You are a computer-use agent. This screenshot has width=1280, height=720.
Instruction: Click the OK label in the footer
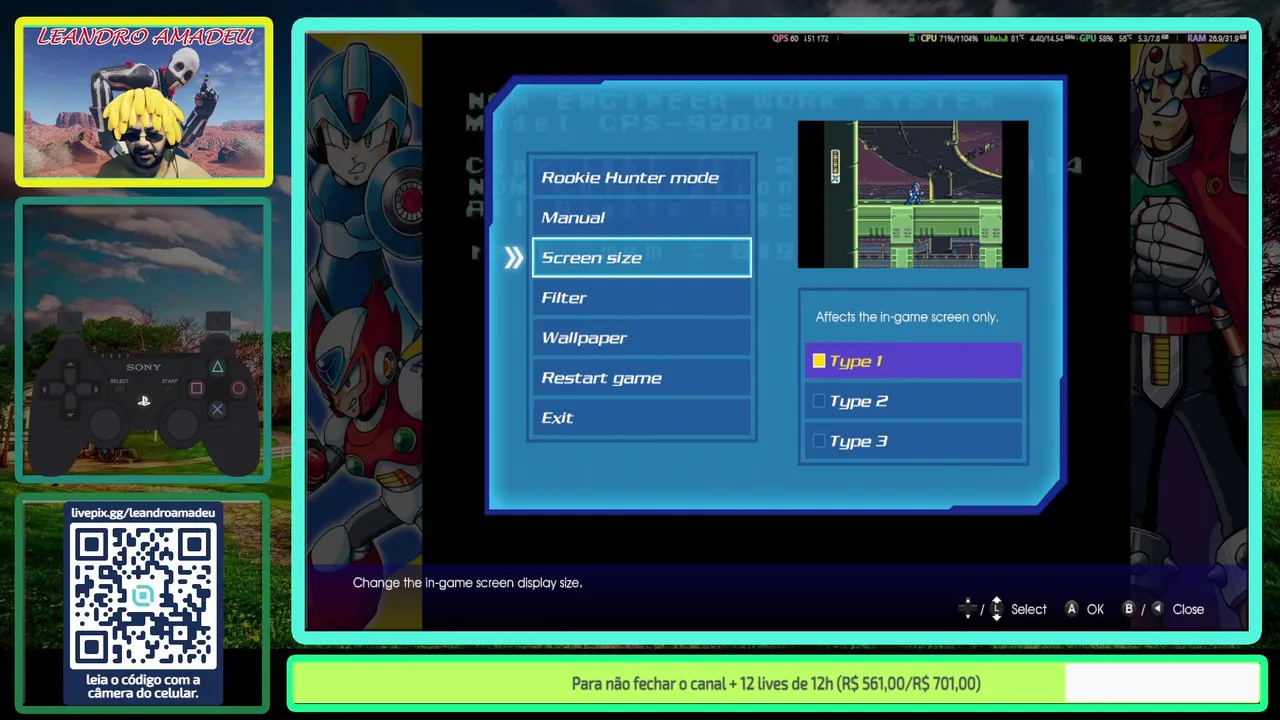pos(1095,609)
